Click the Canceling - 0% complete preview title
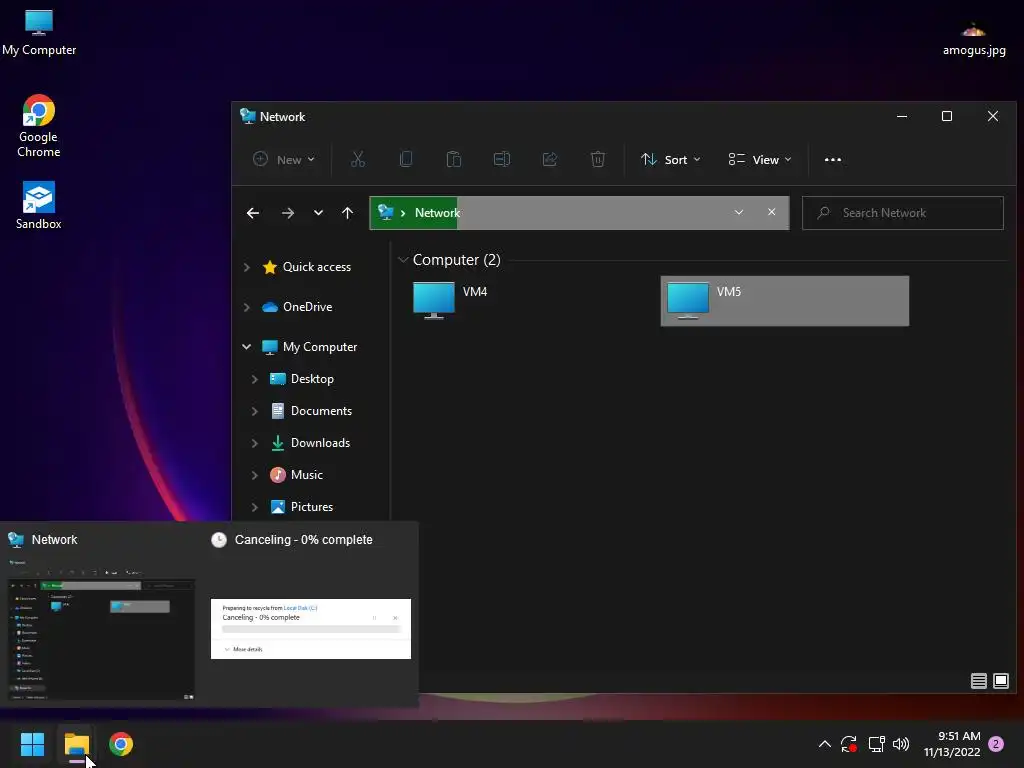 tap(304, 540)
